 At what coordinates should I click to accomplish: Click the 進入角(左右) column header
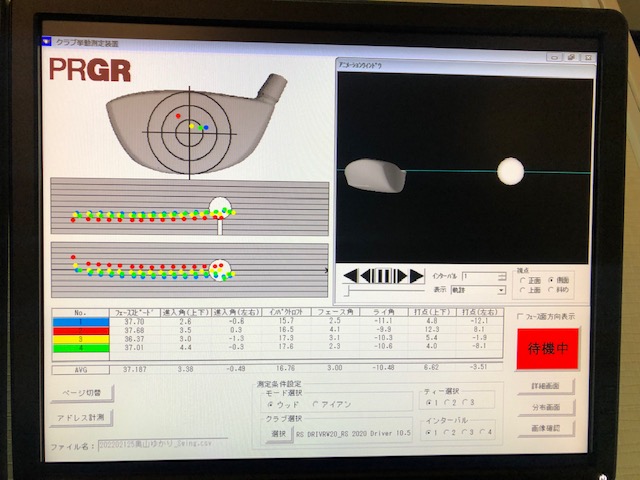(x=236, y=312)
